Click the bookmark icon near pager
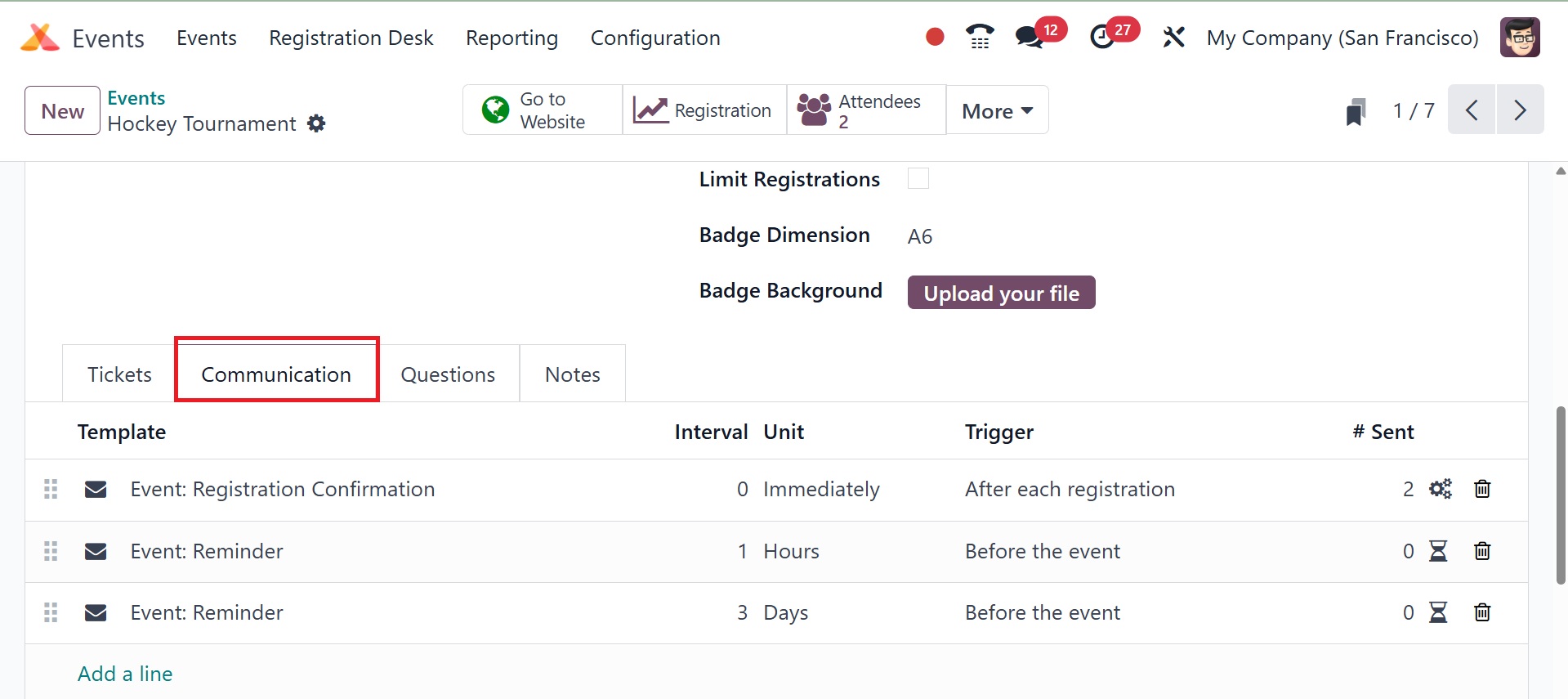Screen dimensions: 1568x699 coord(1356,111)
